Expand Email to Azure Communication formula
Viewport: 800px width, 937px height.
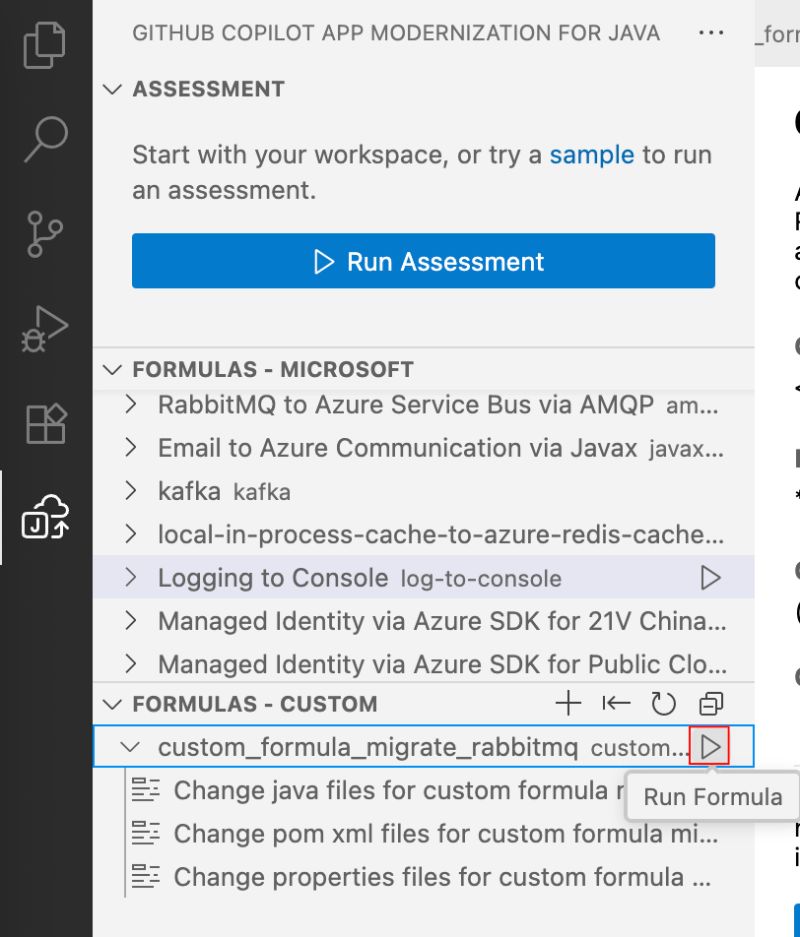(131, 448)
